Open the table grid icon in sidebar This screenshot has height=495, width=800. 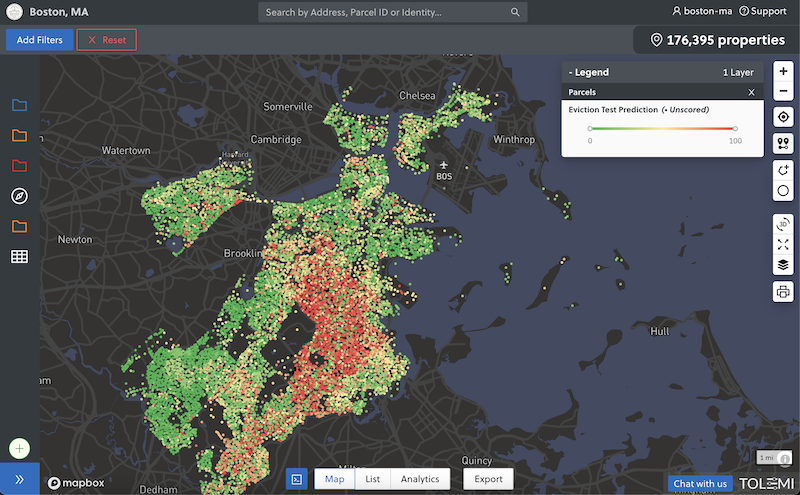[x=19, y=256]
